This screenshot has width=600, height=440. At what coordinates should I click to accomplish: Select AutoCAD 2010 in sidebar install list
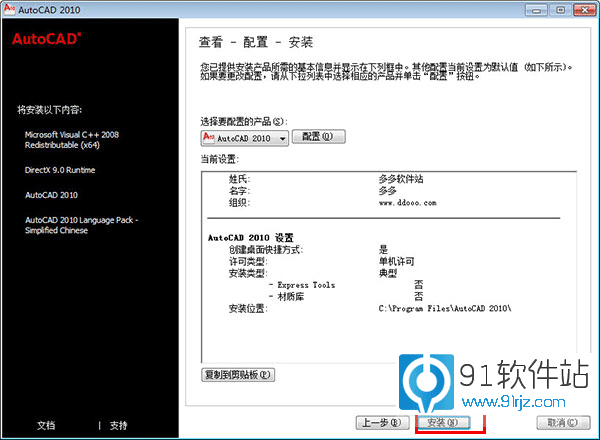(51, 195)
